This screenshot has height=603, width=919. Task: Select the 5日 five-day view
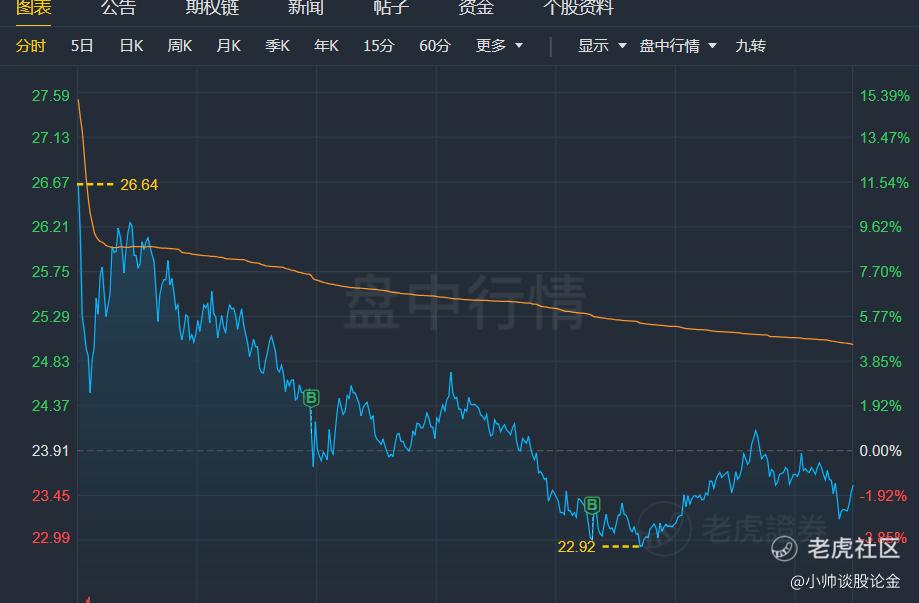(x=82, y=46)
